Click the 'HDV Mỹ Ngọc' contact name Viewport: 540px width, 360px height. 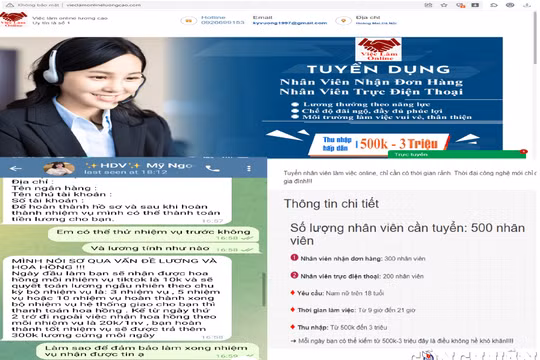[138, 165]
